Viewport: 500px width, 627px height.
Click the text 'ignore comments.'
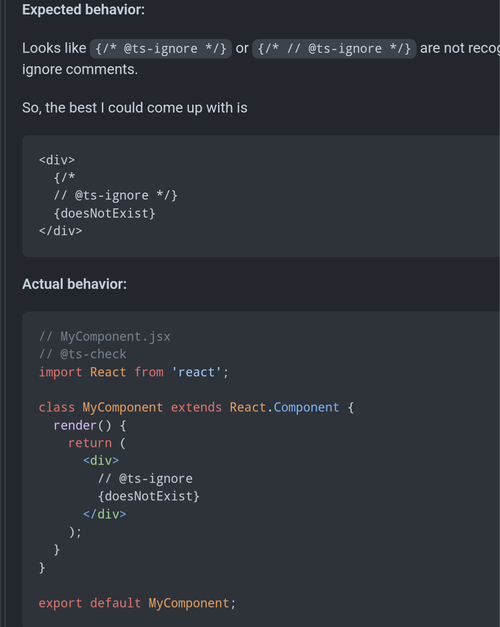(80, 70)
